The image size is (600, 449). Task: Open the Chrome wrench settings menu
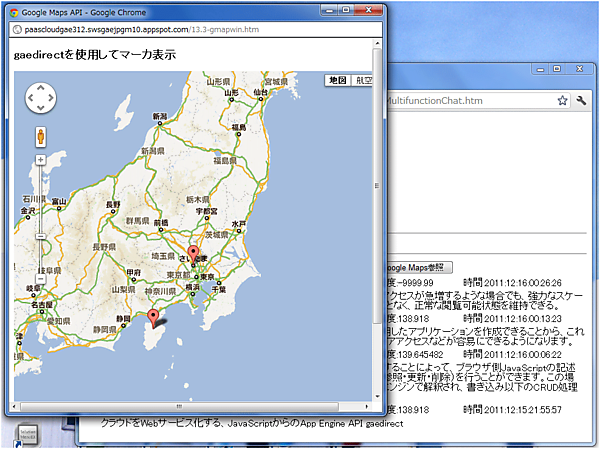pyautogui.click(x=581, y=101)
